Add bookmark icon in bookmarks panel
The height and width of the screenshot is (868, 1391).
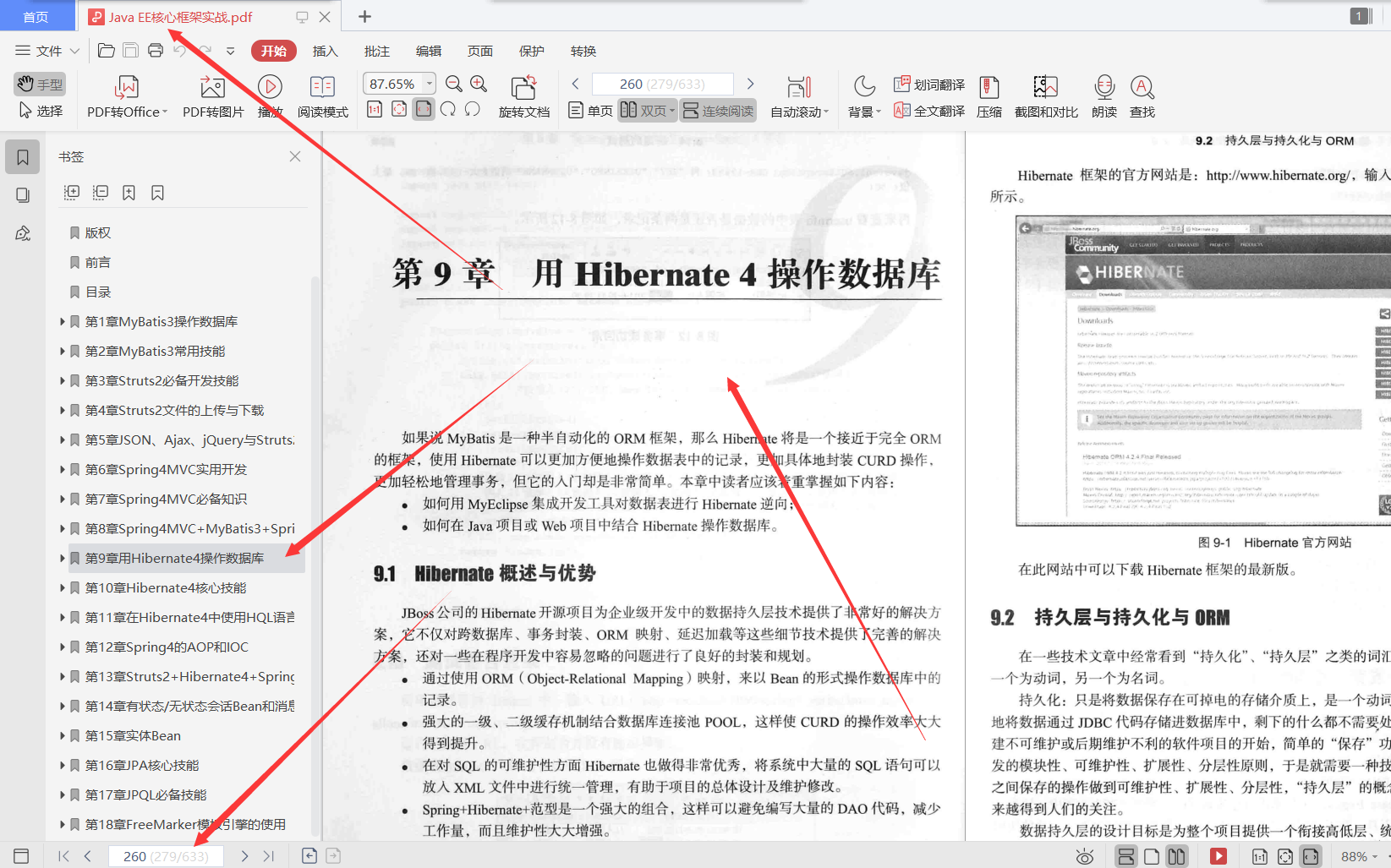129,193
